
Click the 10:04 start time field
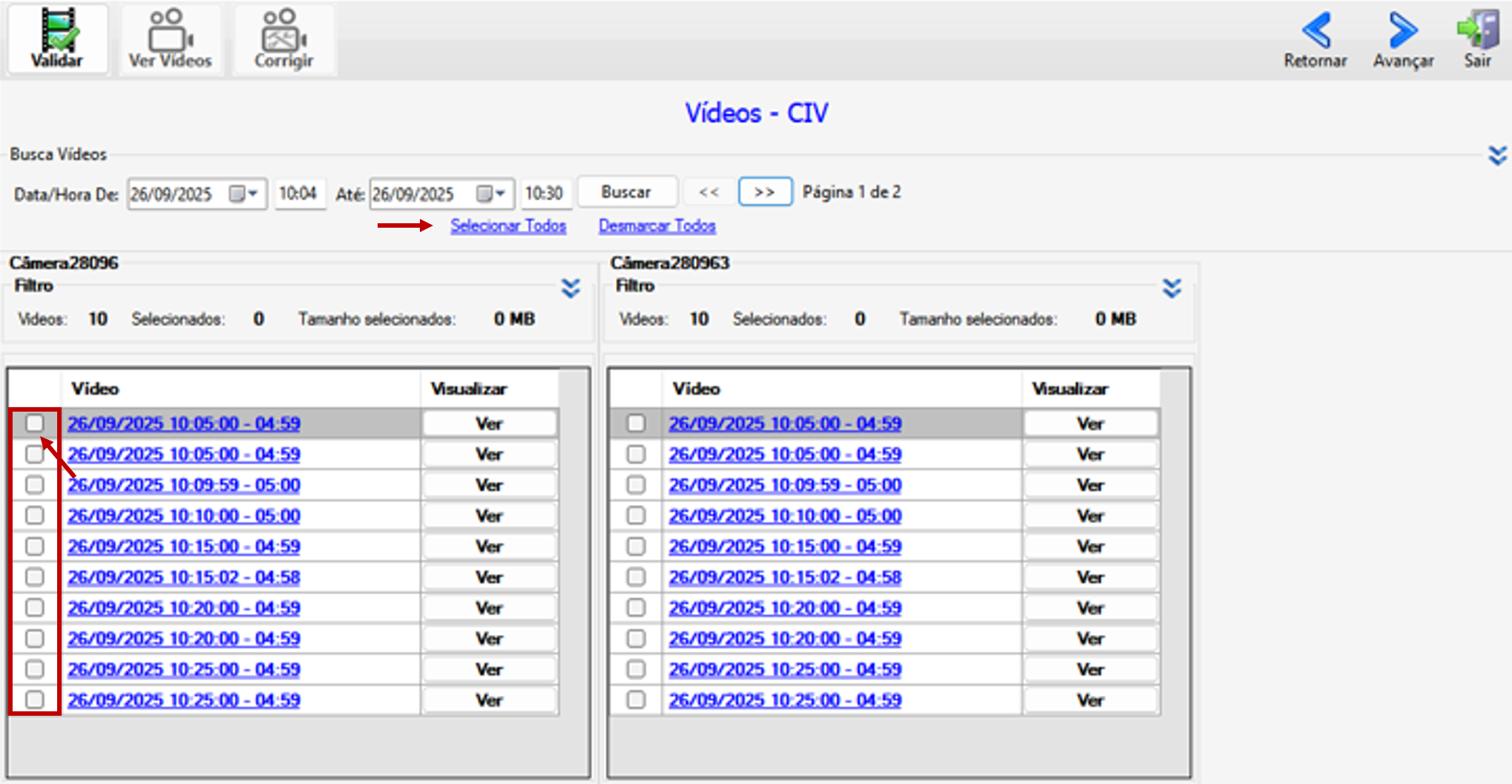tap(300, 194)
